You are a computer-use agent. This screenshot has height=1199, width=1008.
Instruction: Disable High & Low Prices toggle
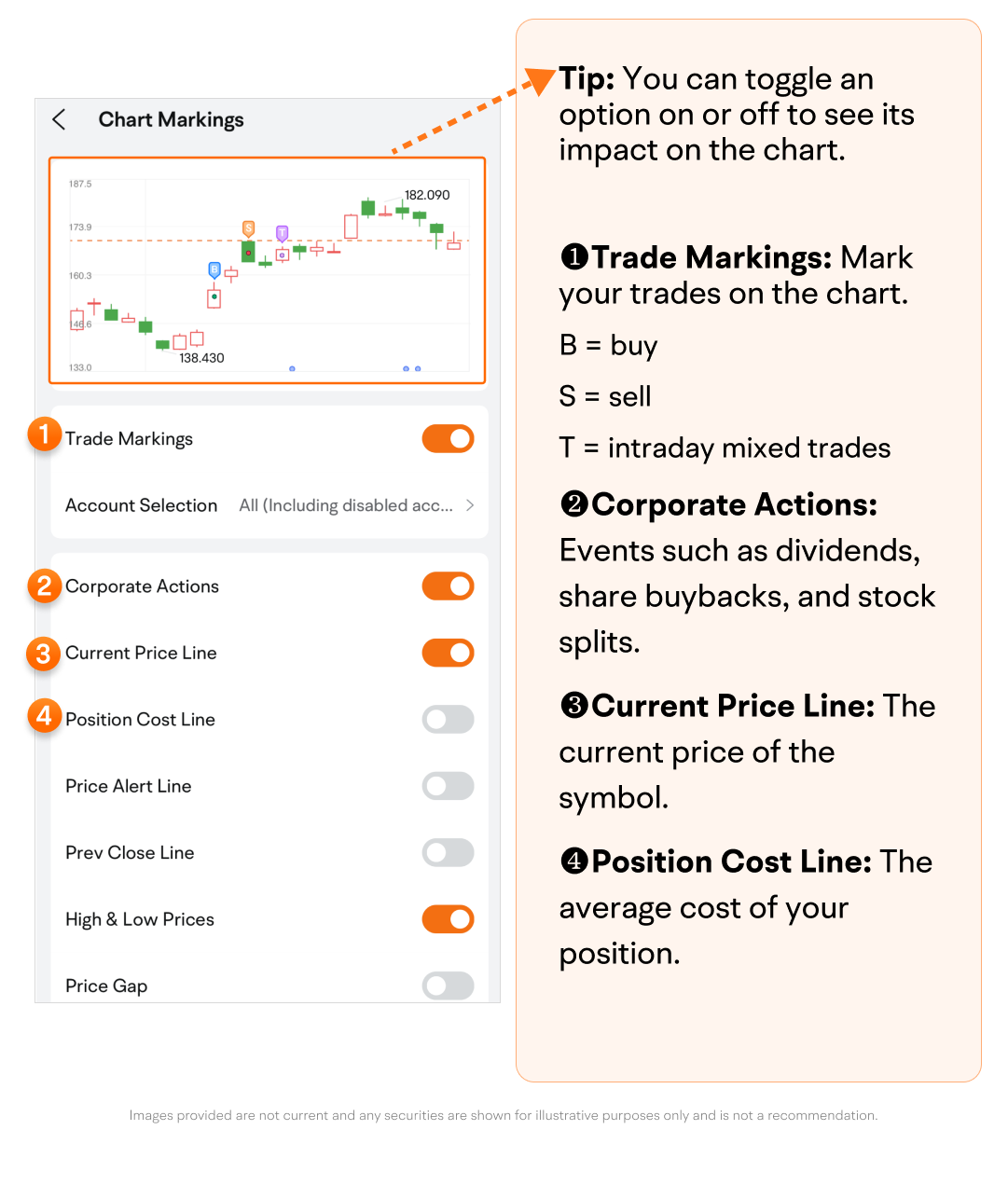pyautogui.click(x=448, y=919)
